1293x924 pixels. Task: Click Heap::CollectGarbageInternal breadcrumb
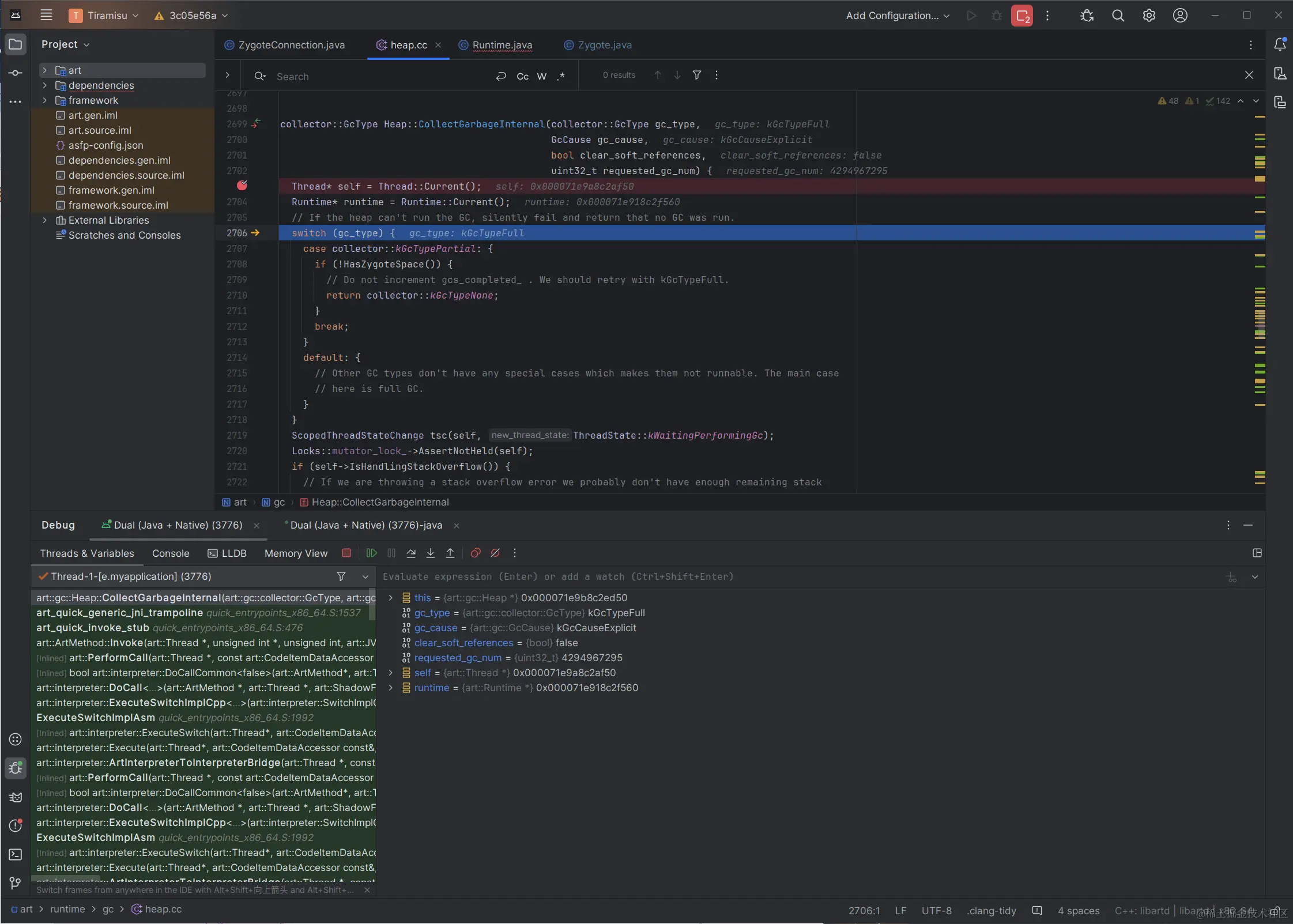click(375, 502)
